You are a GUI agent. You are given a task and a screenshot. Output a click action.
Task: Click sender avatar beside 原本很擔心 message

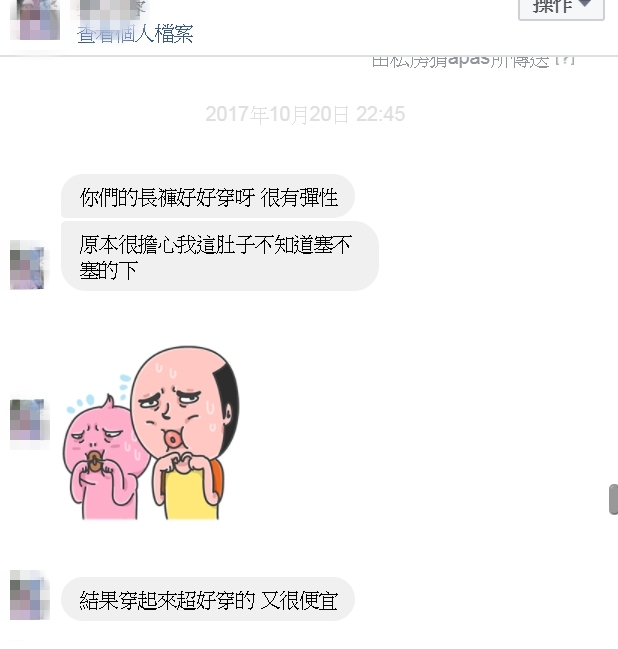27,265
